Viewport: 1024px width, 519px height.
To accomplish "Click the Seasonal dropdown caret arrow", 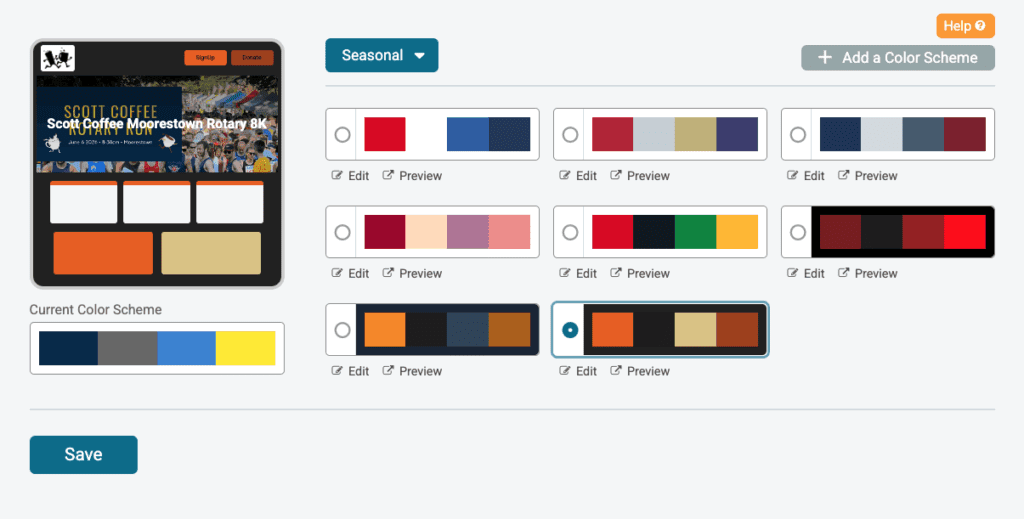I will (x=420, y=56).
